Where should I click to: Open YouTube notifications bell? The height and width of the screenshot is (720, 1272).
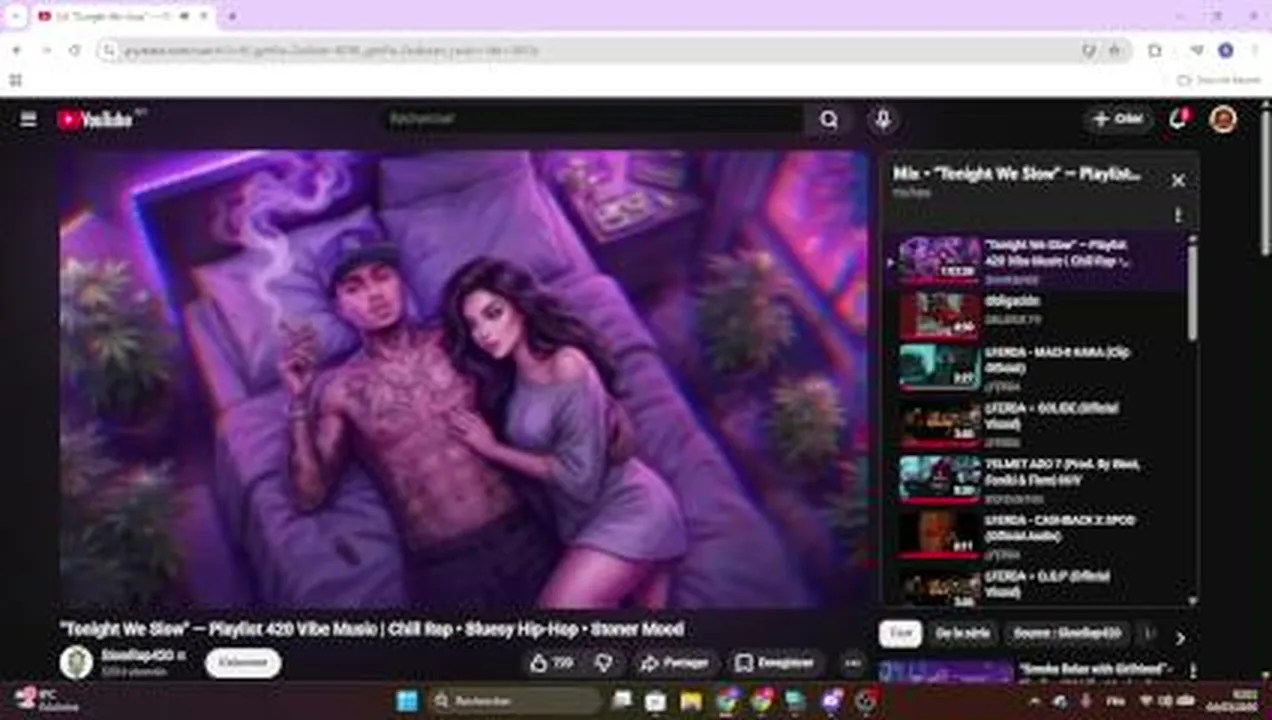(1178, 119)
